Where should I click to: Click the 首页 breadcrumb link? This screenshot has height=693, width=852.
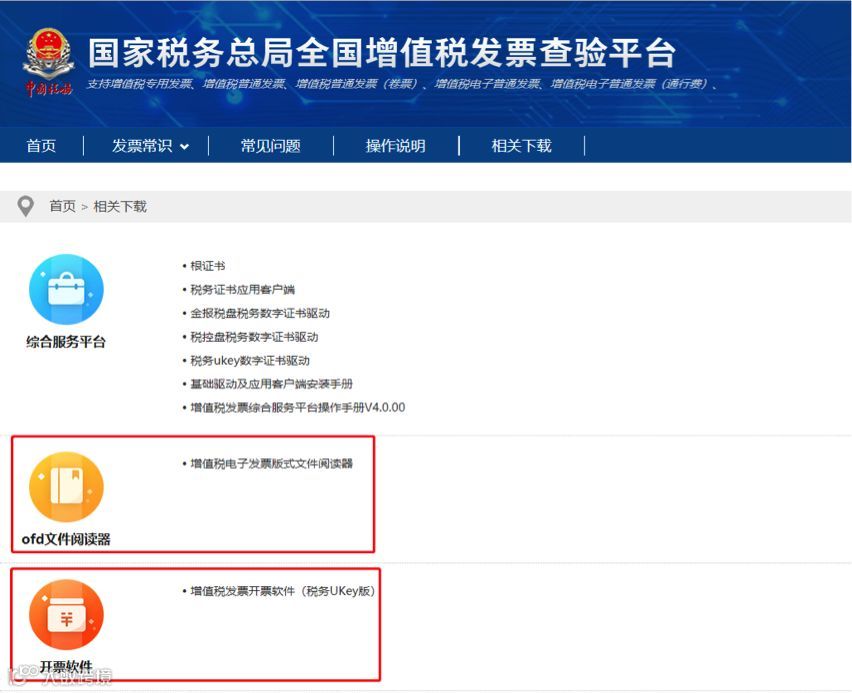click(62, 207)
